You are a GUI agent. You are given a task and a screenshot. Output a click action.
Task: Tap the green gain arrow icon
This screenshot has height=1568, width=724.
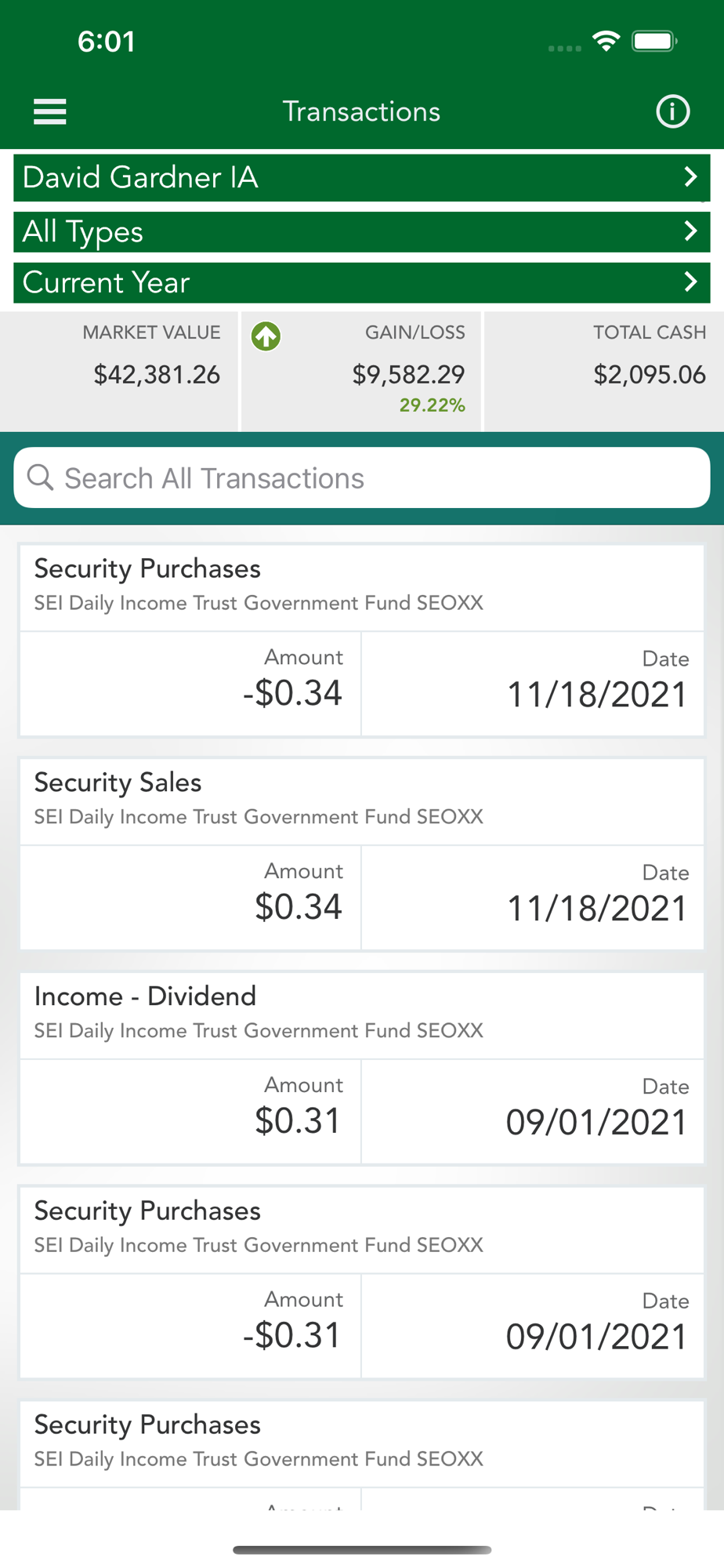(x=266, y=336)
